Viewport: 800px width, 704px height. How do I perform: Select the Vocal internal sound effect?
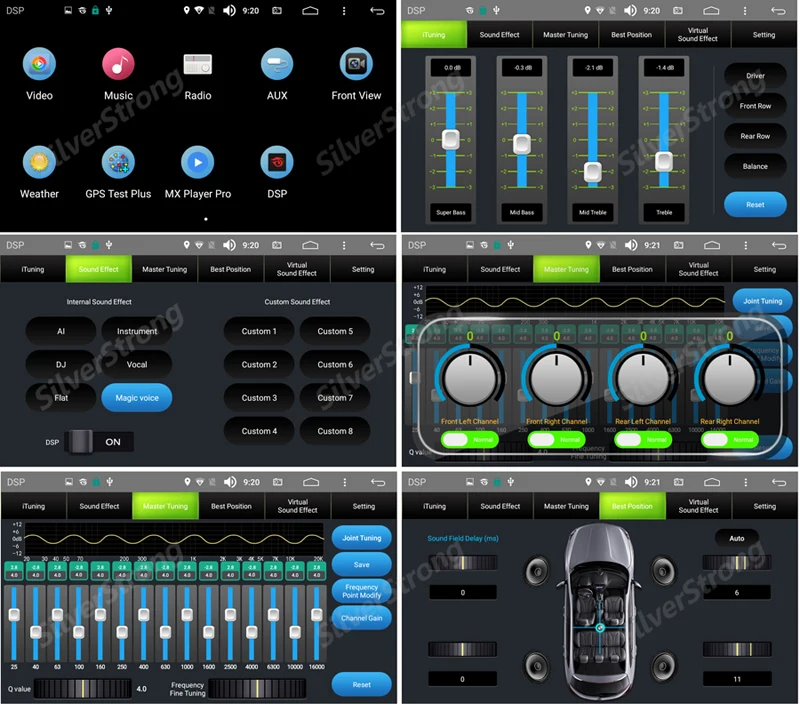[137, 365]
